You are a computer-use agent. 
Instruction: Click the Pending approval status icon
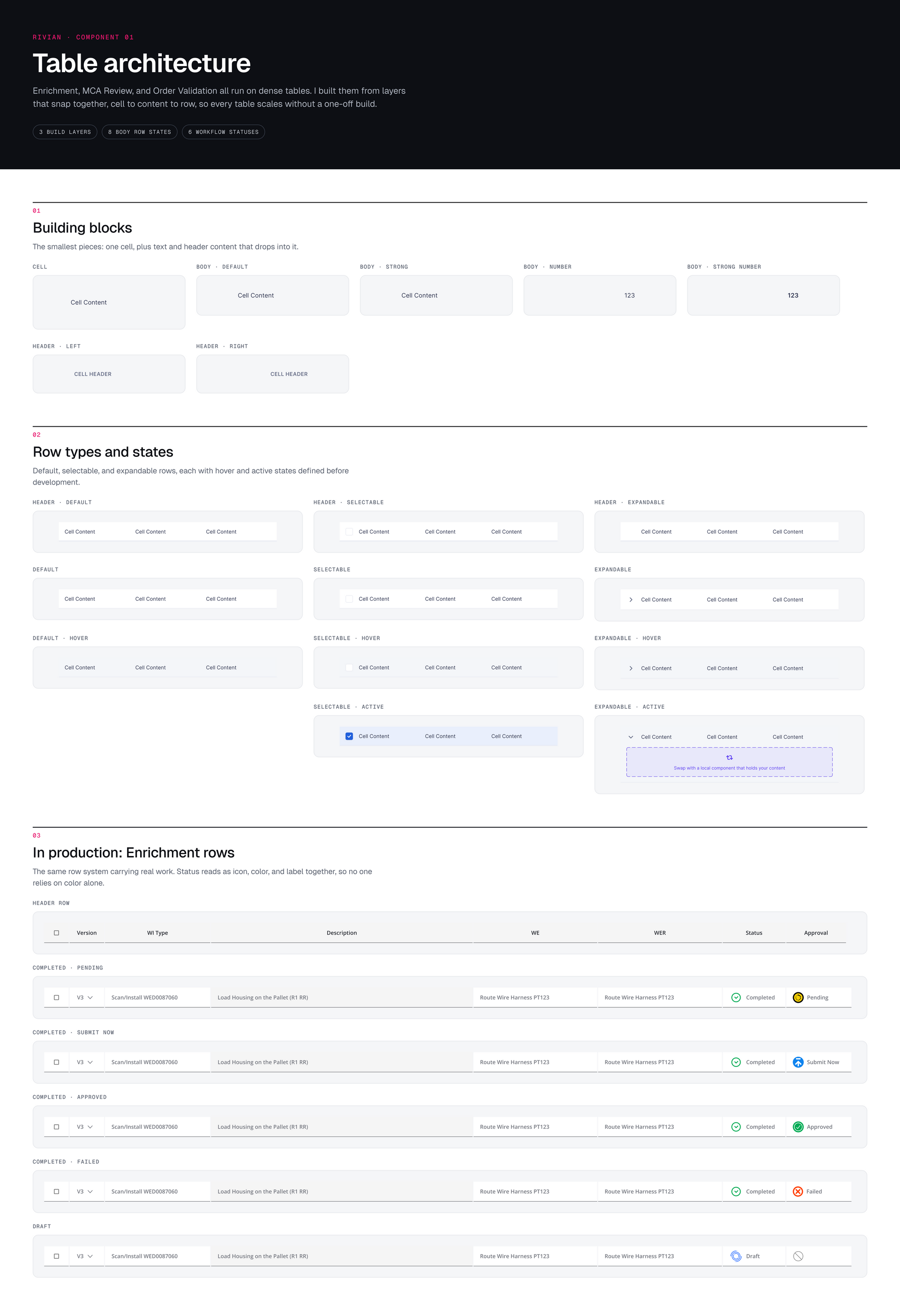coord(798,997)
